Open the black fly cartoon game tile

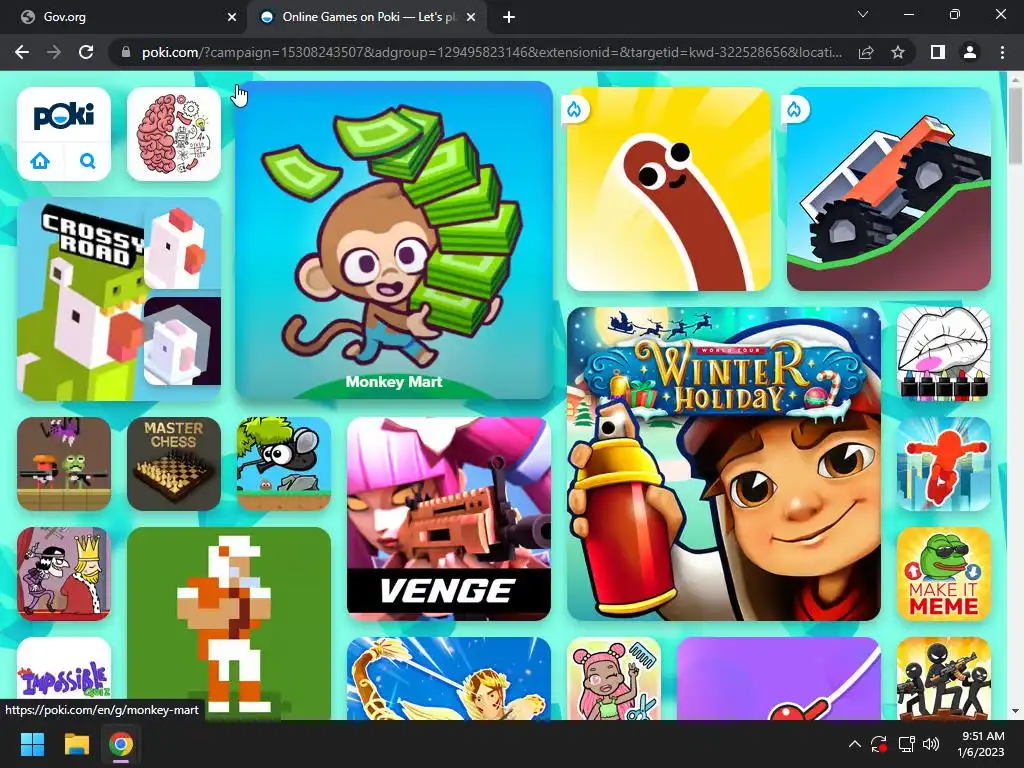[283, 464]
